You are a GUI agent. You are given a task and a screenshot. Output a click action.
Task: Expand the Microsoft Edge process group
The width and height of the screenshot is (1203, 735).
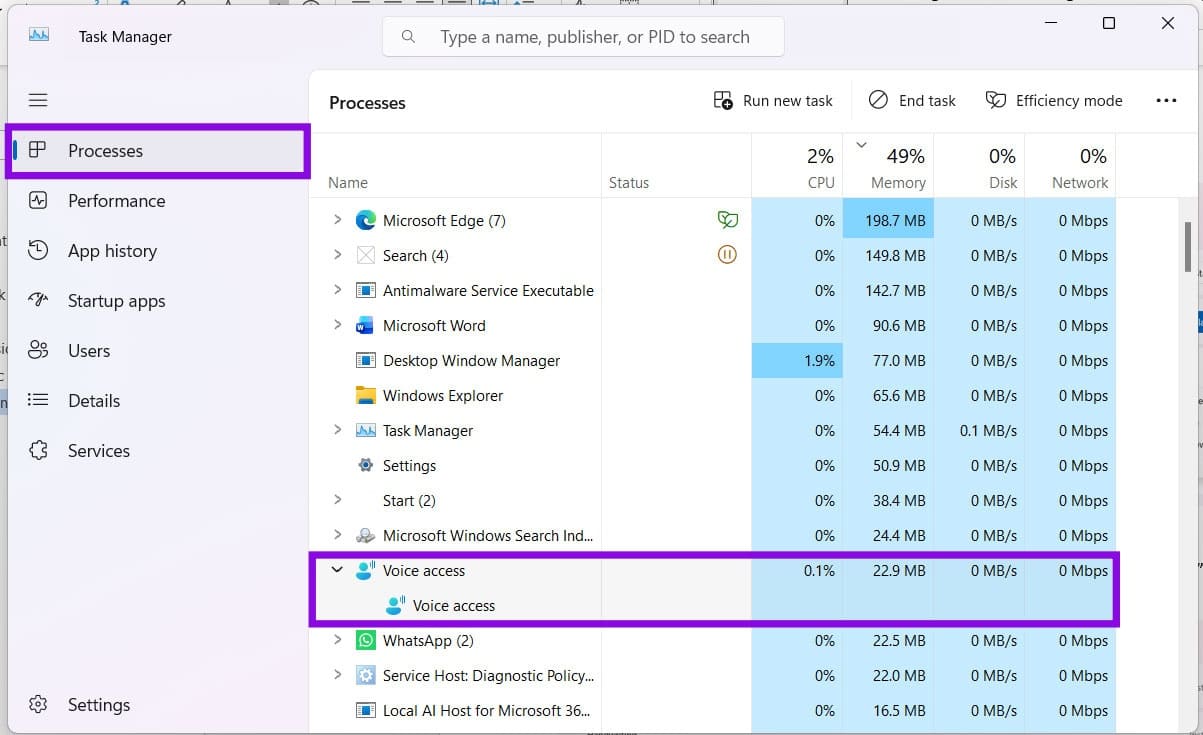click(337, 220)
